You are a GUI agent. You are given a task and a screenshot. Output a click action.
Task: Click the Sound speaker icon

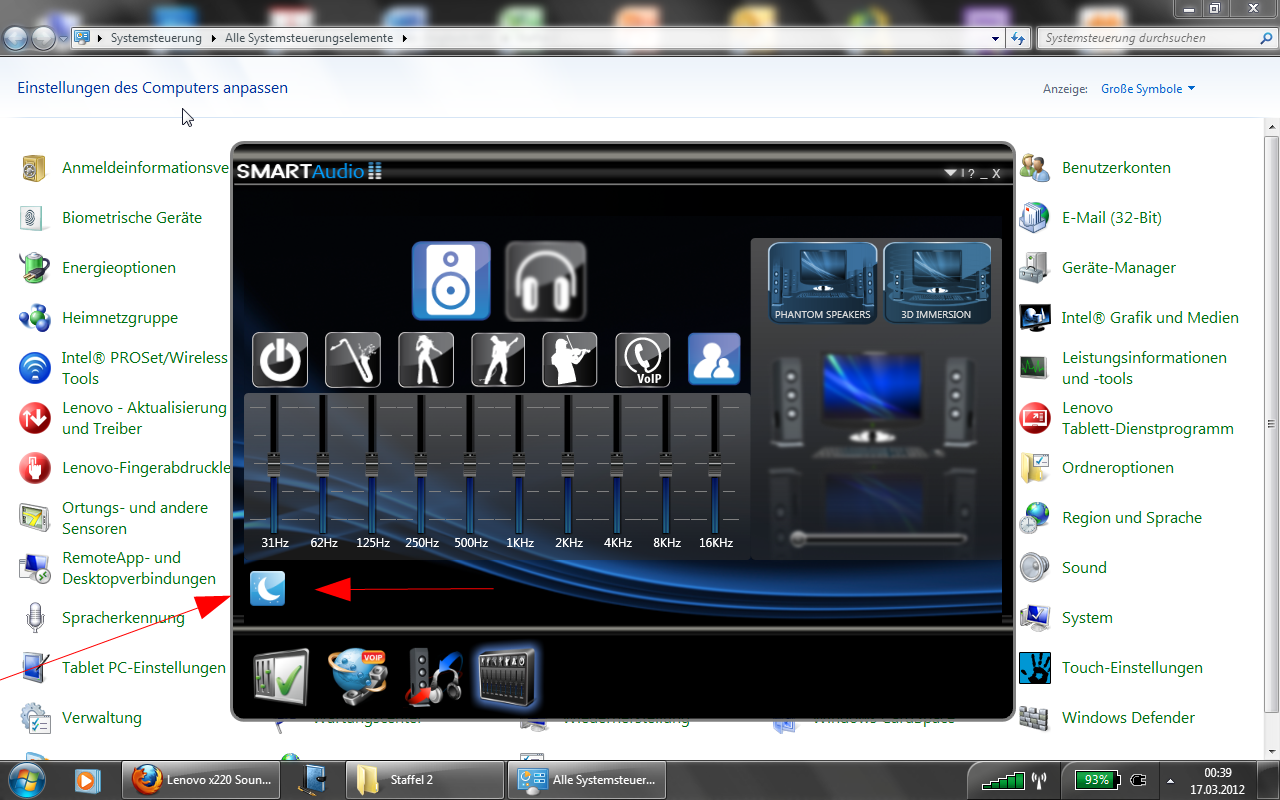[1034, 568]
